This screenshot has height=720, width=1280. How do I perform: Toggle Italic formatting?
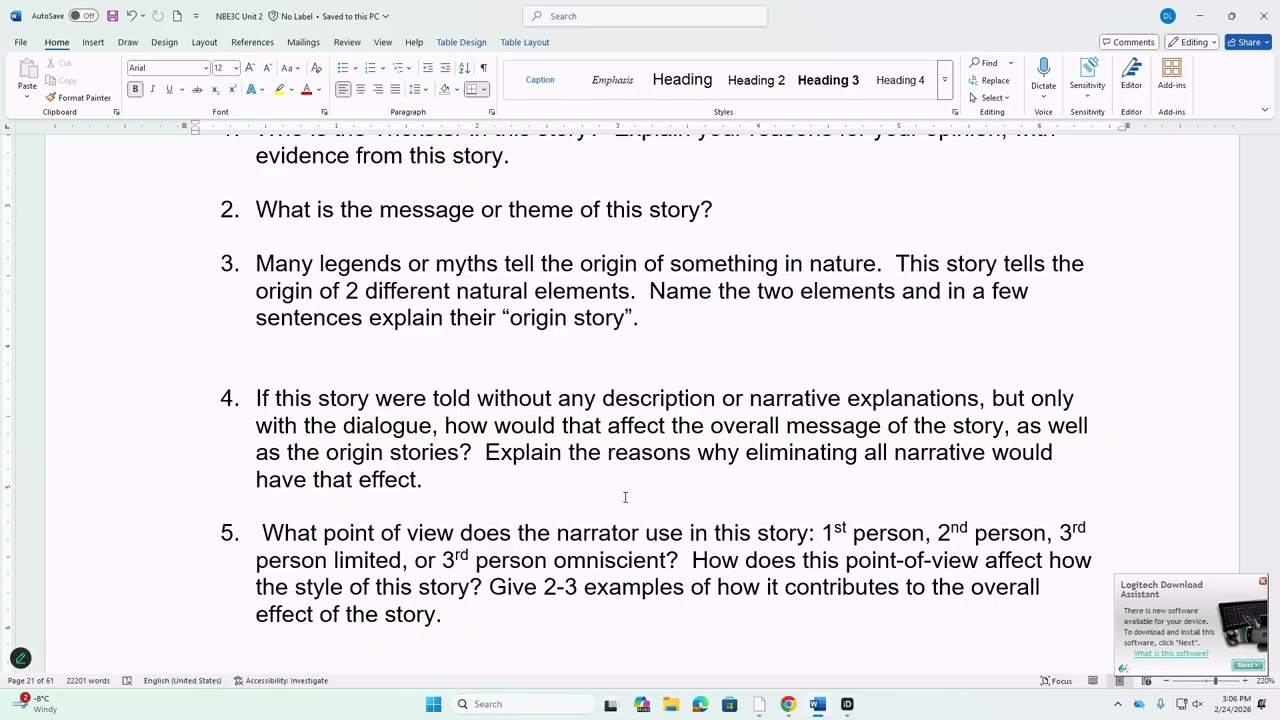(152, 90)
